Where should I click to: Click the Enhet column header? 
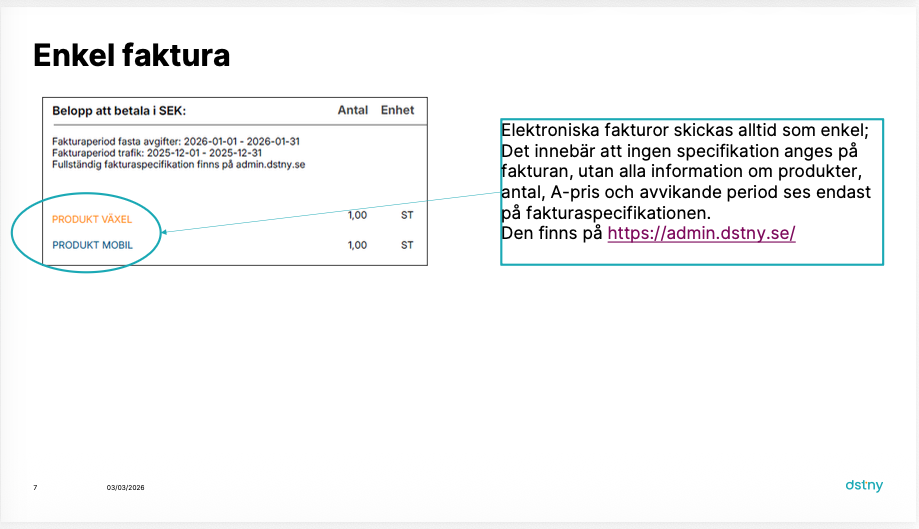point(397,110)
